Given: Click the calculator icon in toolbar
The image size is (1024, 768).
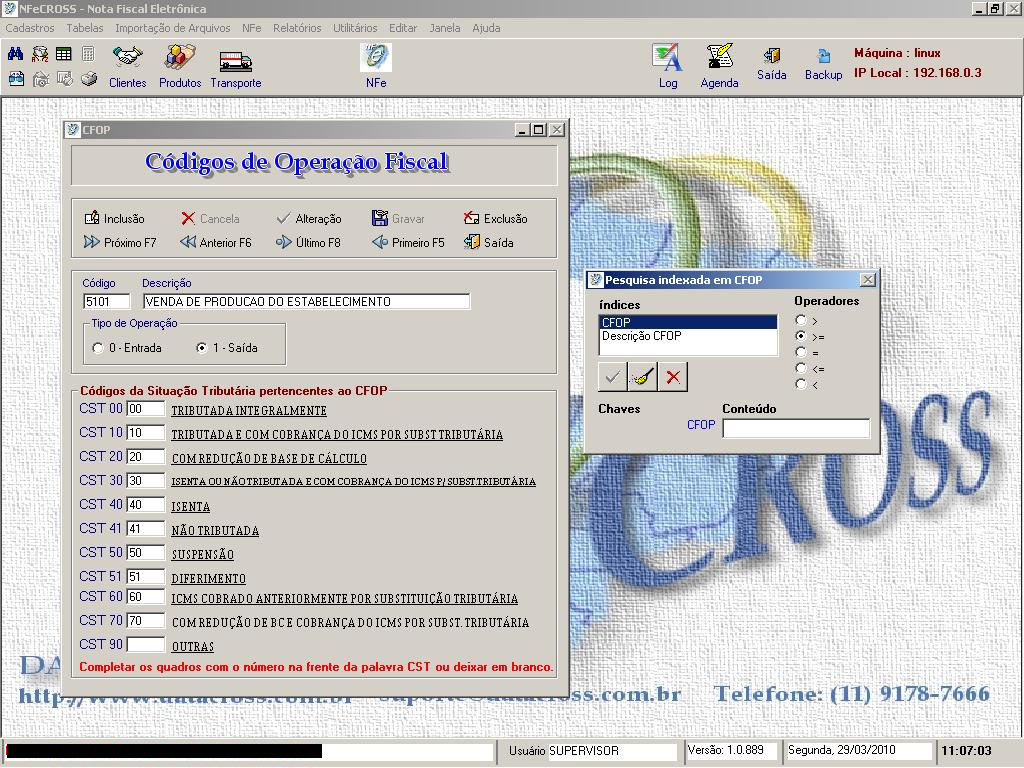Looking at the screenshot, I should pos(88,54).
